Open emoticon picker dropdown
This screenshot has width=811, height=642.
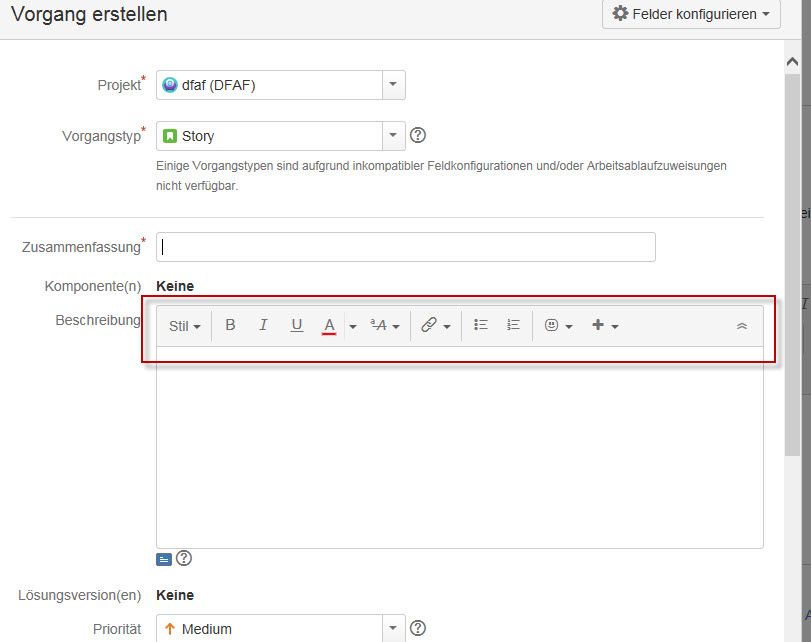click(x=558, y=325)
